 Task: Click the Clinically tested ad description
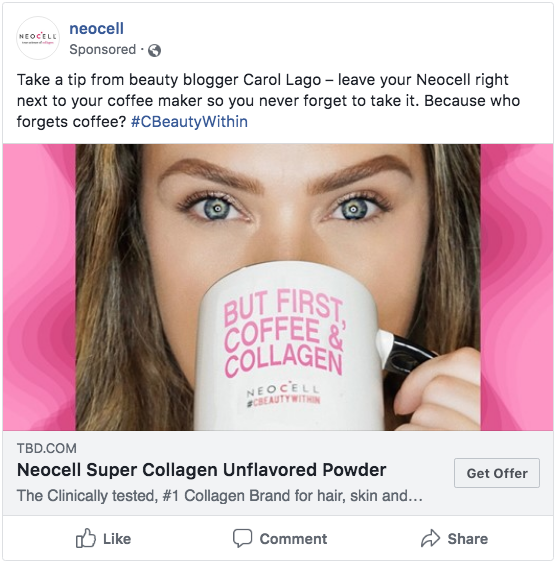[219, 496]
